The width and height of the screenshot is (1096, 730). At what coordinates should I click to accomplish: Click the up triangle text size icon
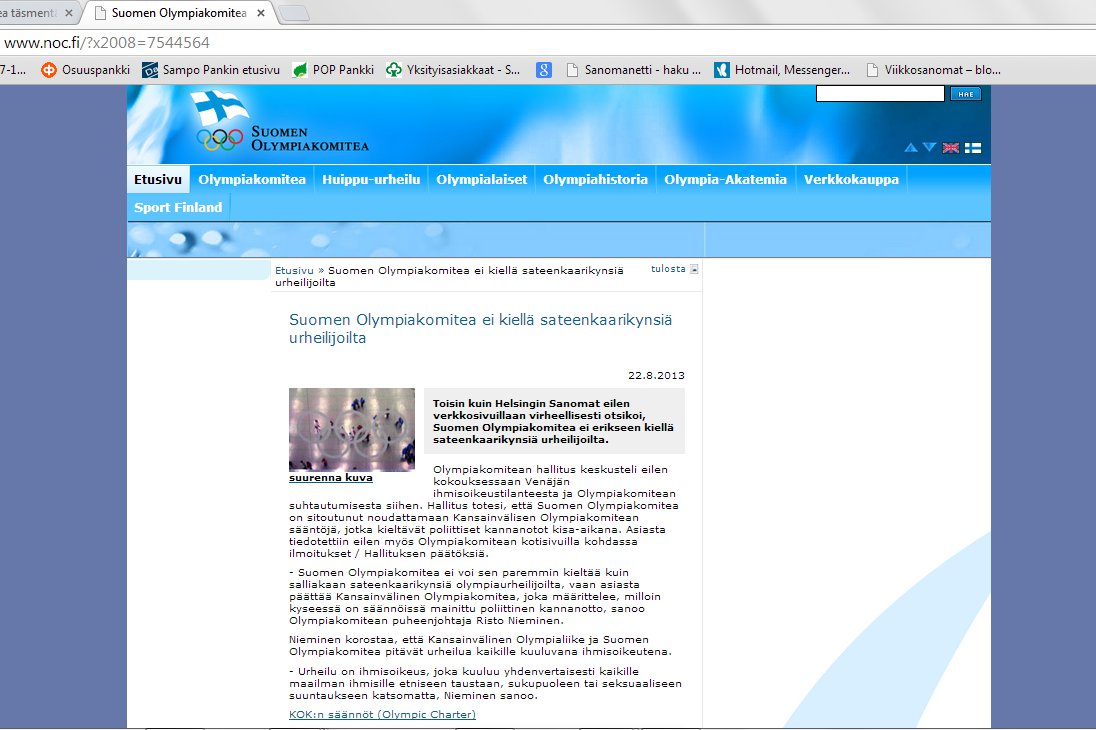tap(911, 148)
